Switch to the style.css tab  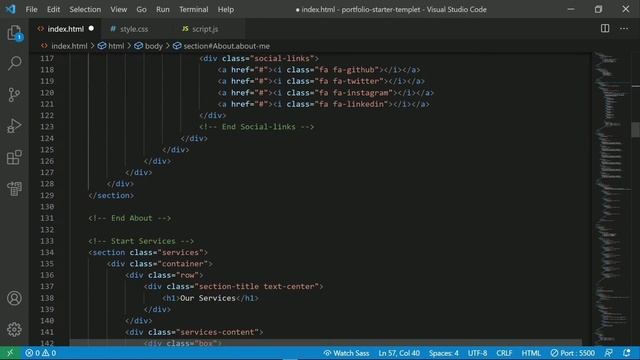click(134, 29)
